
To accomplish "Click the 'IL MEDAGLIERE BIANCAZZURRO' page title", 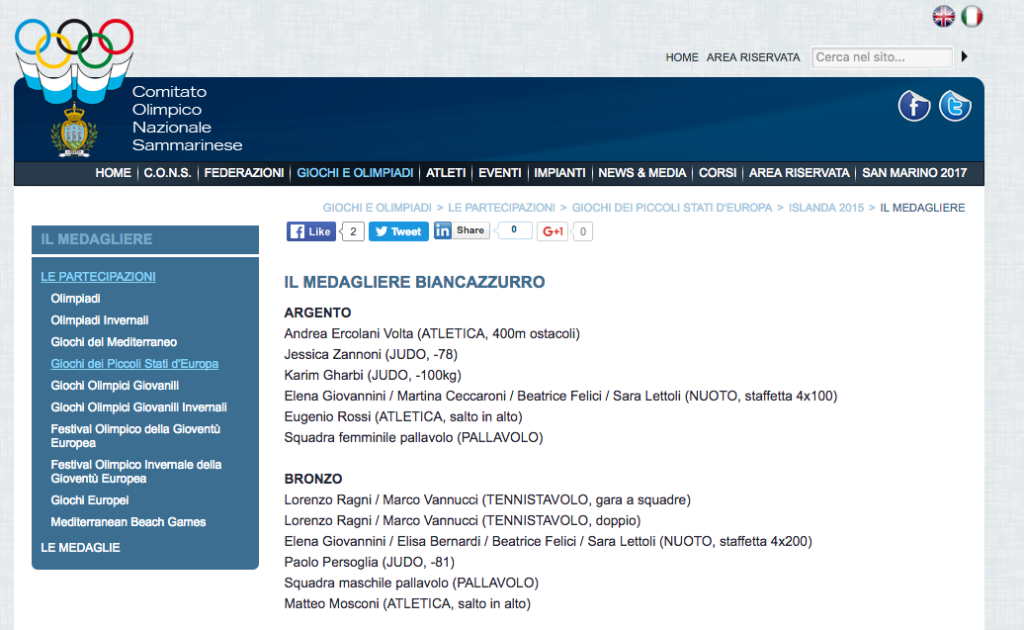I will 414,282.
